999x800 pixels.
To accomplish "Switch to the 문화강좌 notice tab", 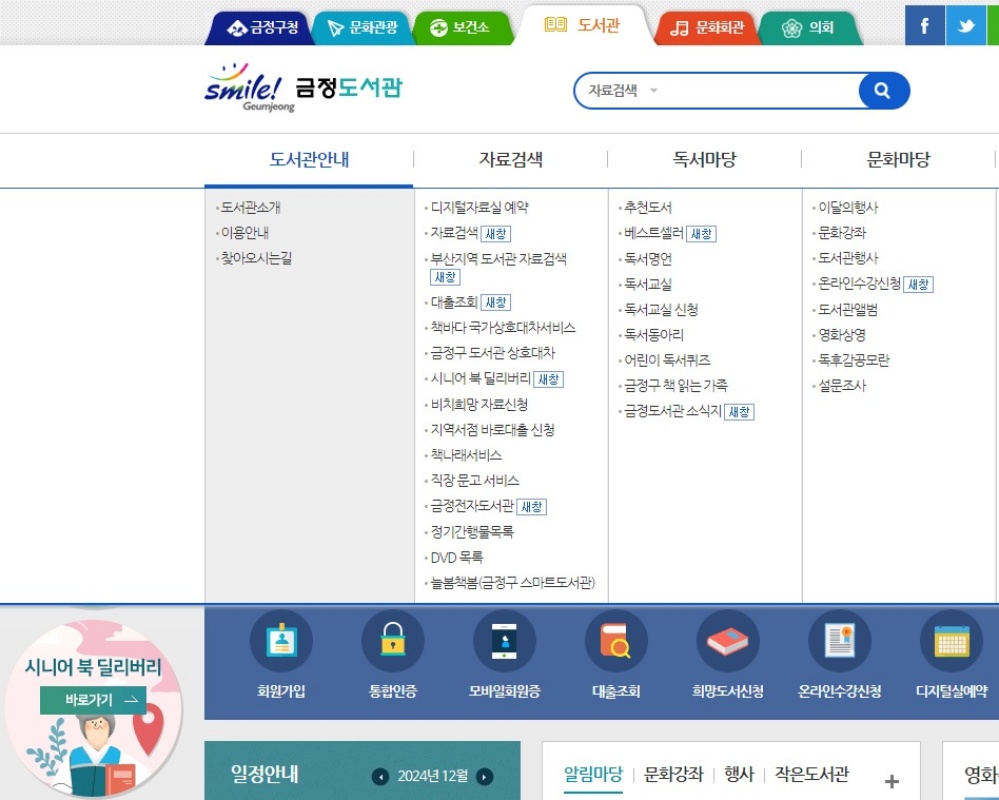I will click(671, 773).
